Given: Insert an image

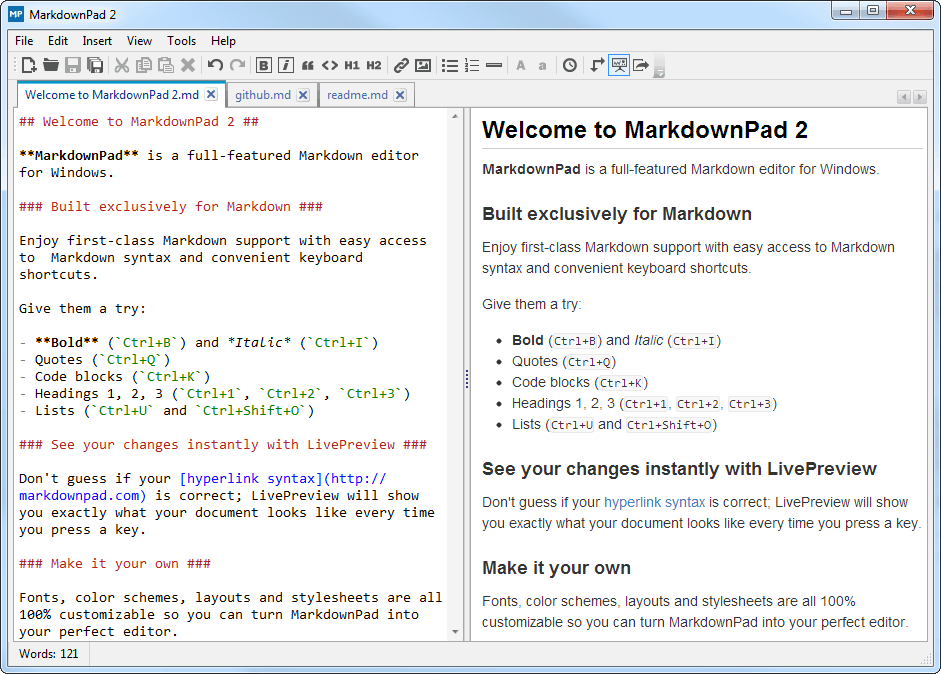Looking at the screenshot, I should [x=422, y=64].
